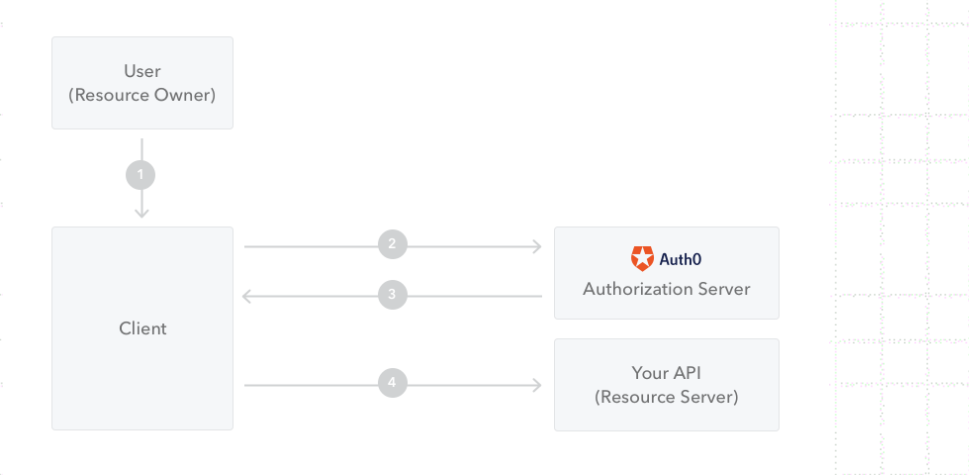Click the dotted grid pattern on the right

(x=900, y=230)
